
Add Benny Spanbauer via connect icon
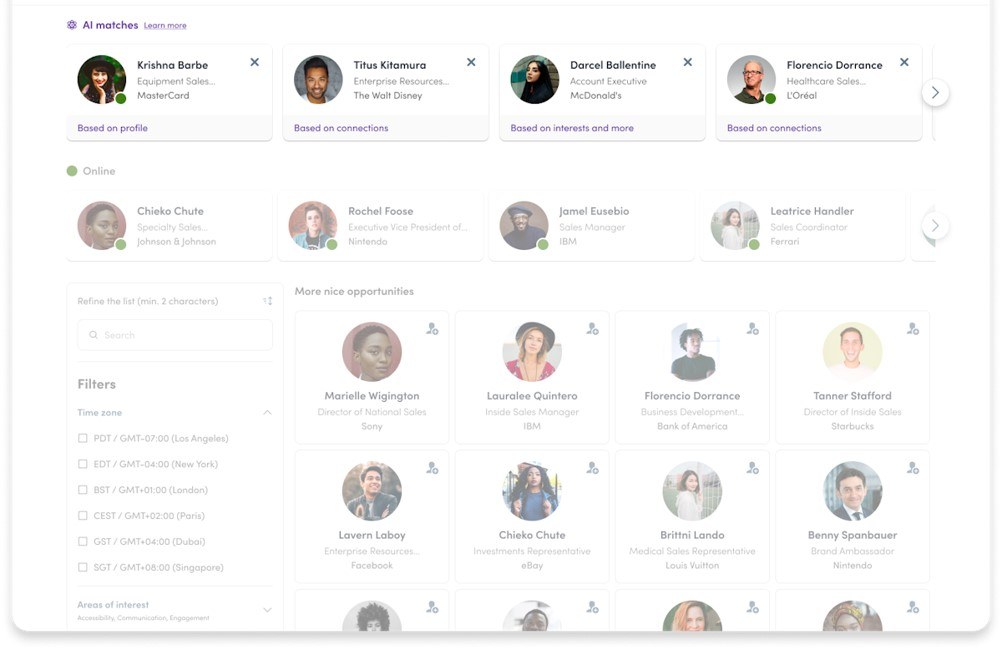[912, 467]
